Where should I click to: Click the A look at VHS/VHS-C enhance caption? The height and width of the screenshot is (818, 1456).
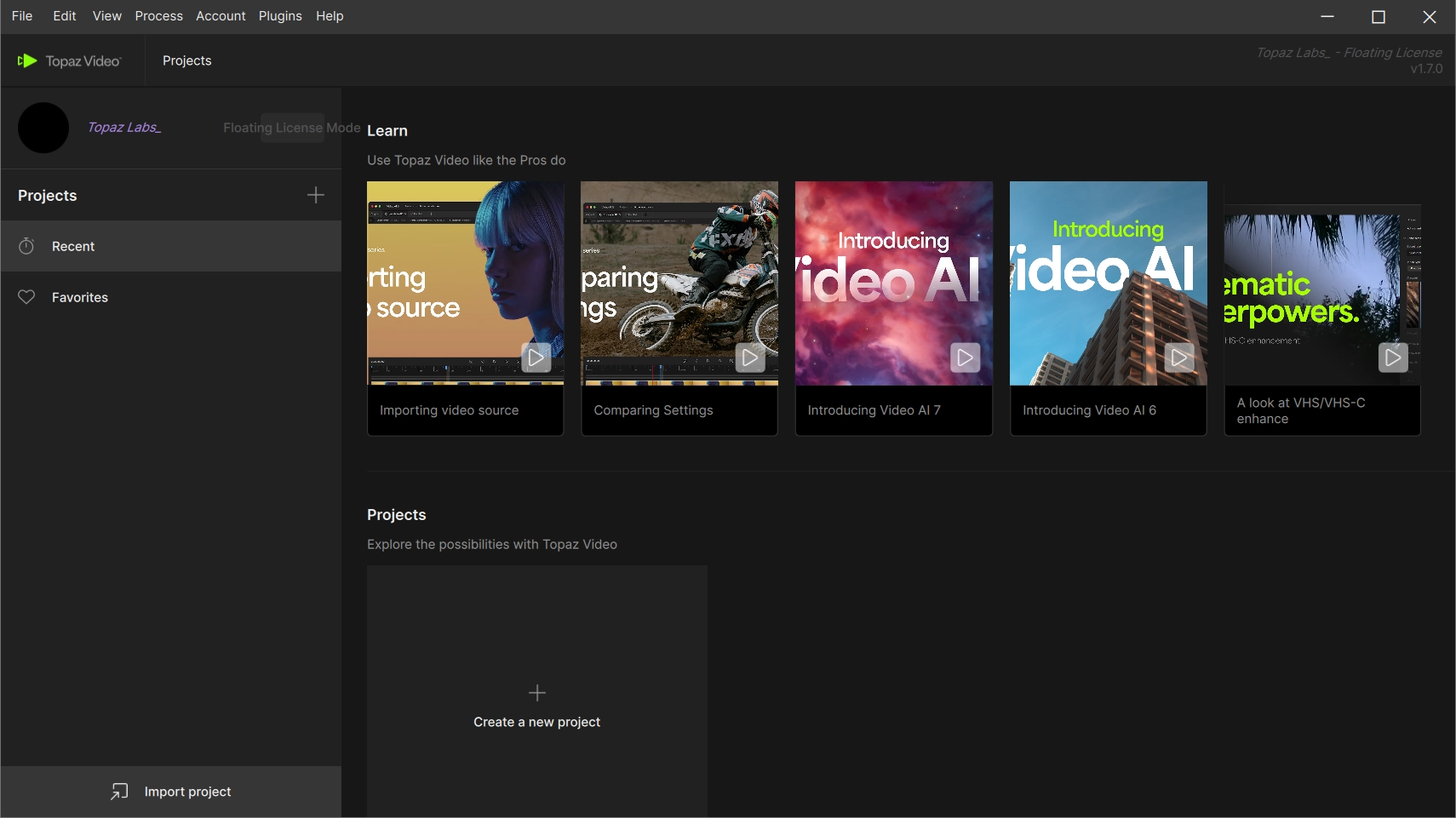click(1301, 410)
